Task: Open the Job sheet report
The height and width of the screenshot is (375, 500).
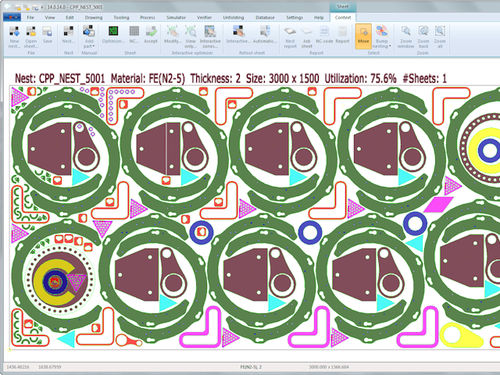Action: click(307, 37)
